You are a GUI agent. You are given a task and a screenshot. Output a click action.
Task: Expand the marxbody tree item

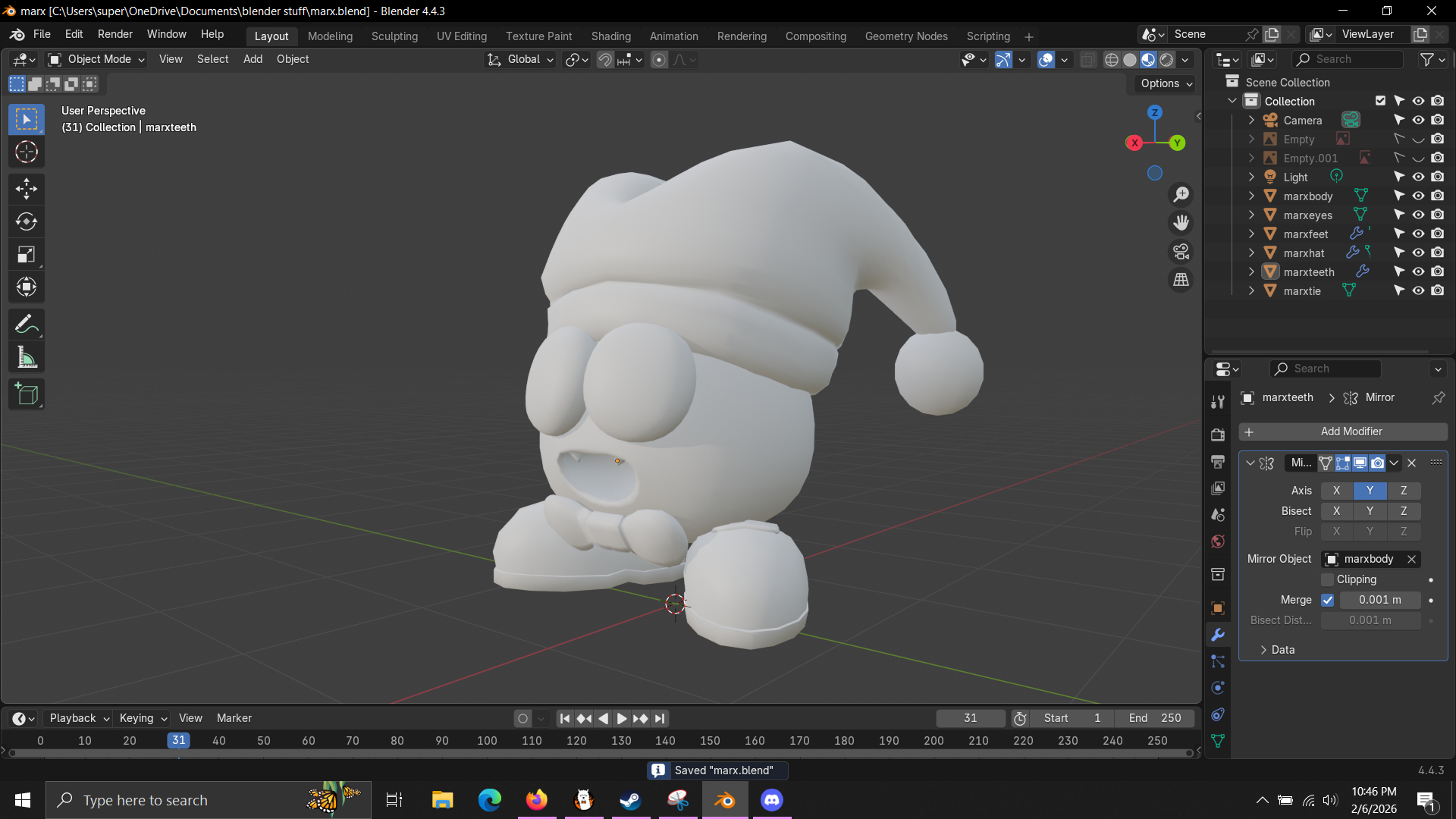pyautogui.click(x=1251, y=196)
